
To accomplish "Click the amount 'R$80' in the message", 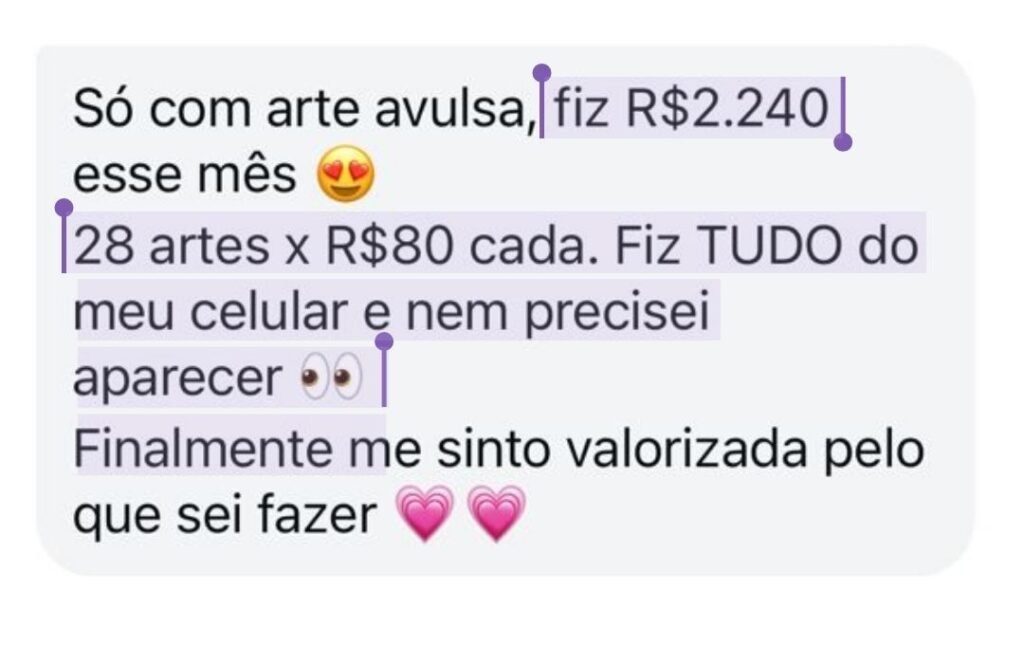I will pyautogui.click(x=389, y=246).
